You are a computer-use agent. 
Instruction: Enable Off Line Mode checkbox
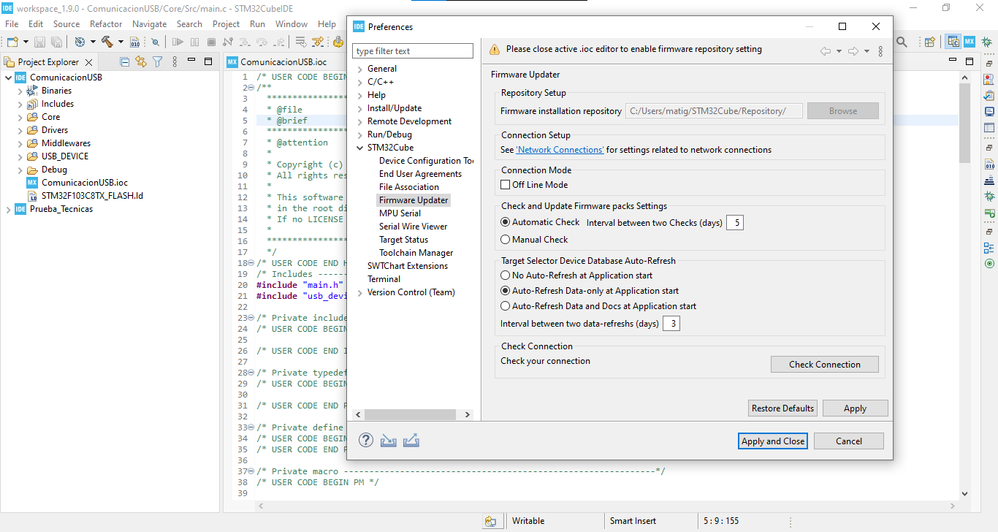505,185
